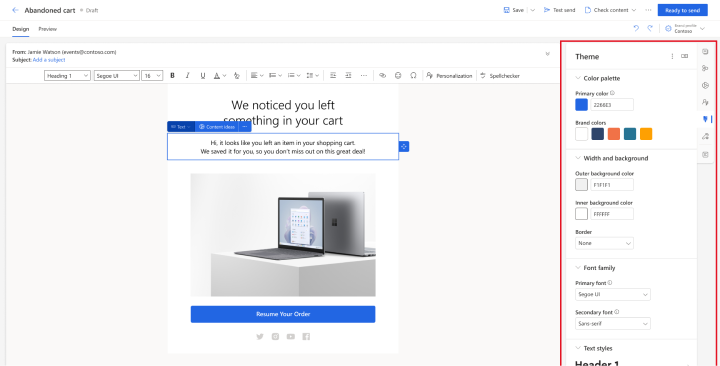Click the blue move handle beside text block
Image resolution: width=720 pixels, height=366 pixels.
404,146
